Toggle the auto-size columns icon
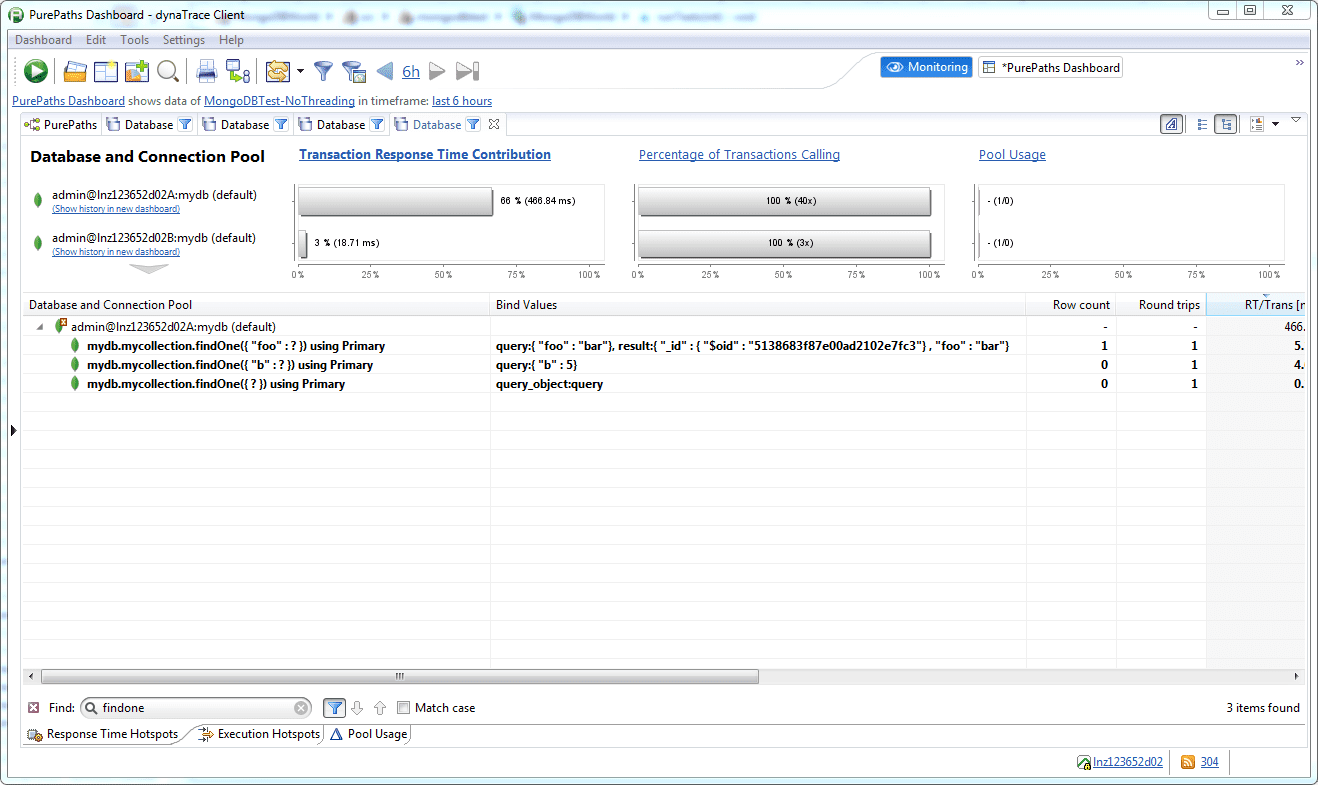 (1171, 124)
